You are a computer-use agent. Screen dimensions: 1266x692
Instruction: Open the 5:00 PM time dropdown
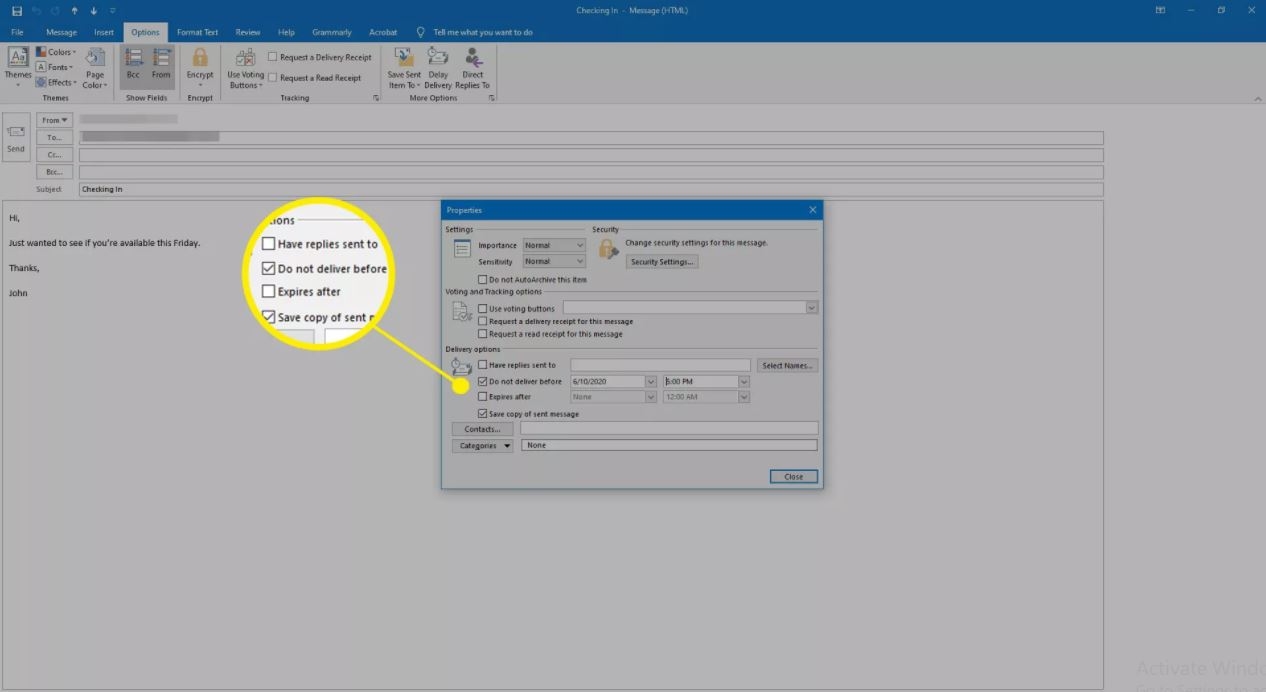click(x=744, y=381)
